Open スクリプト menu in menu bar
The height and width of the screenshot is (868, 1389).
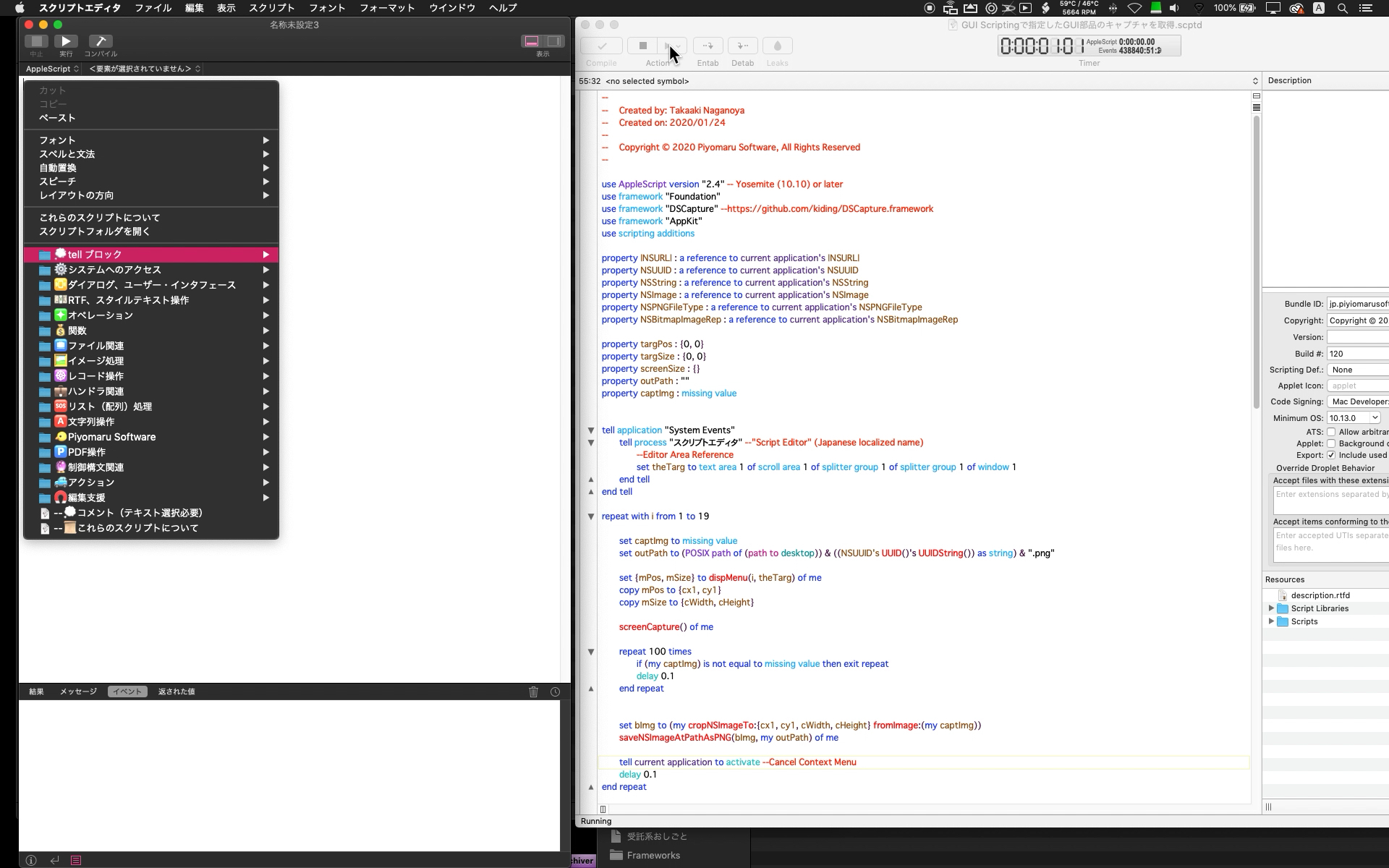(271, 8)
